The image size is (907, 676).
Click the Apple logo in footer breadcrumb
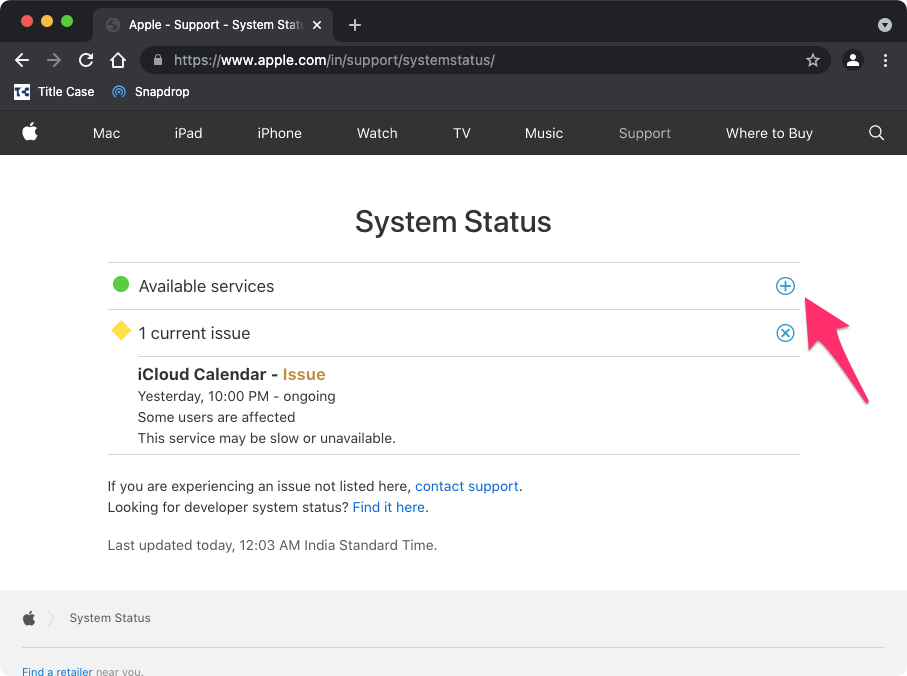(29, 618)
